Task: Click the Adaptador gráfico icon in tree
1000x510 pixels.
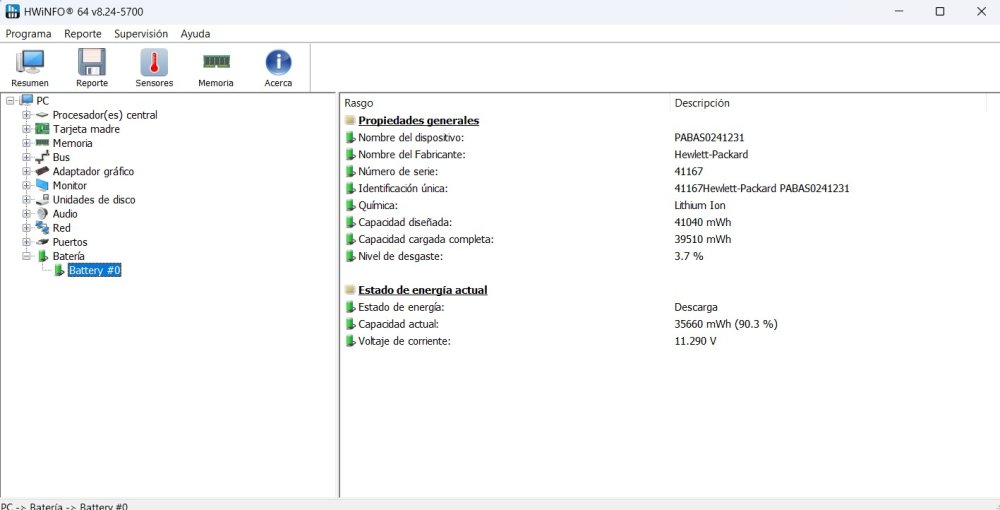Action: (42, 171)
